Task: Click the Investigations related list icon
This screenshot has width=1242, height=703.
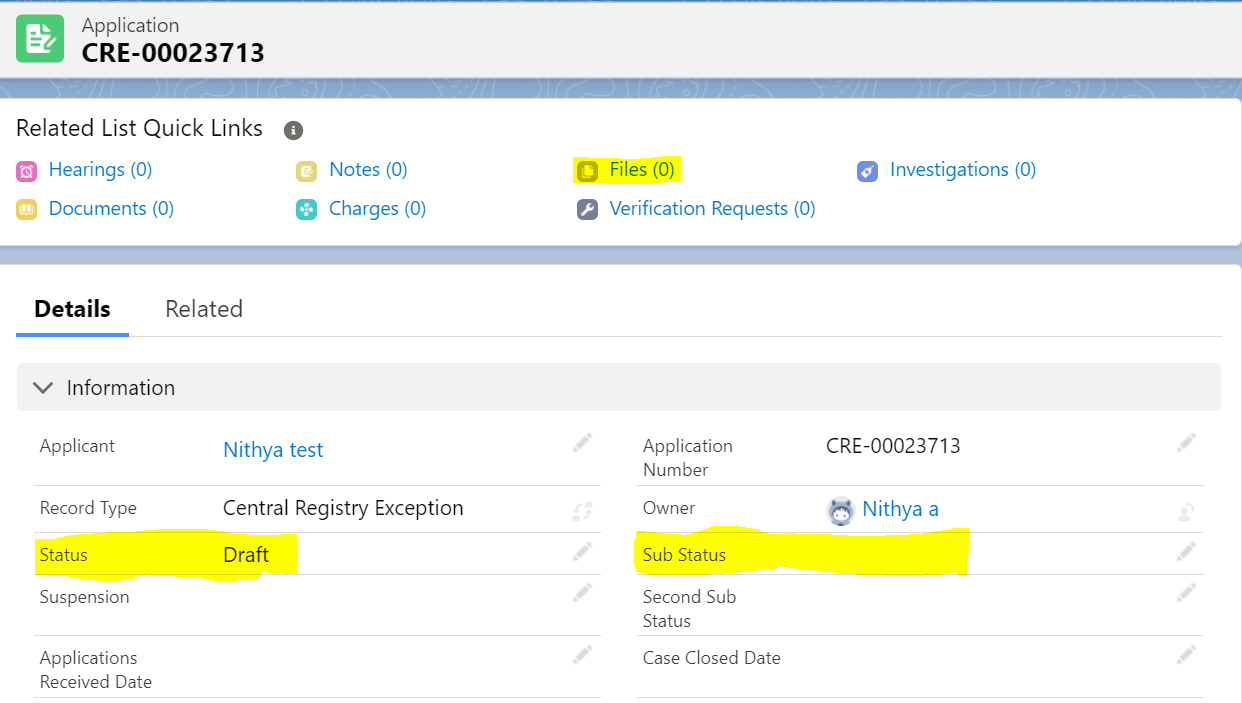Action: (867, 171)
